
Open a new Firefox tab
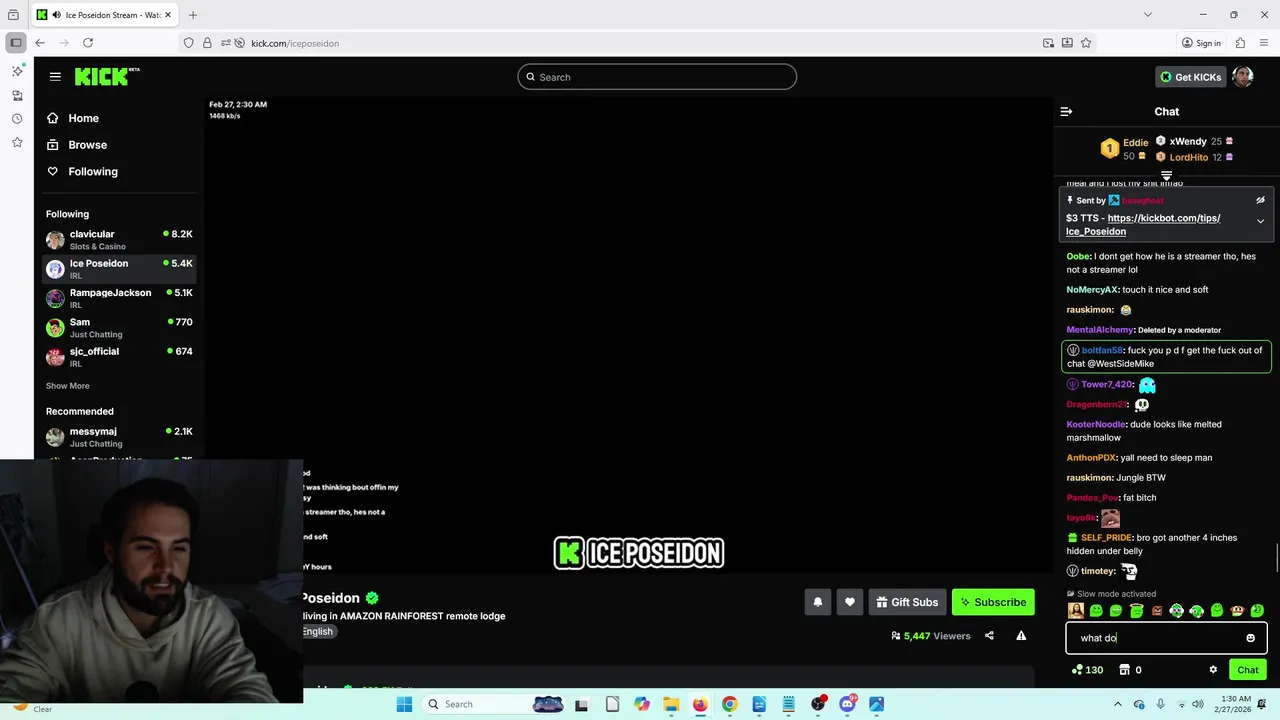pyautogui.click(x=193, y=15)
